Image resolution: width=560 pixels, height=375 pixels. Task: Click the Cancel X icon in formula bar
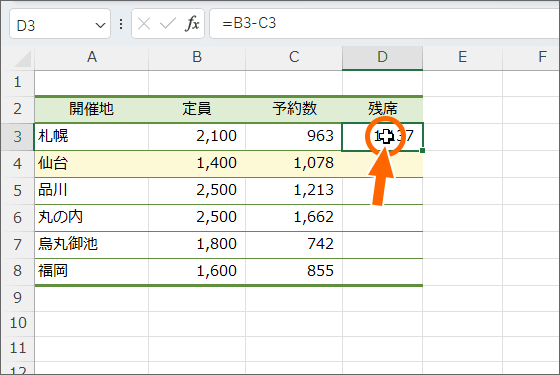point(144,24)
